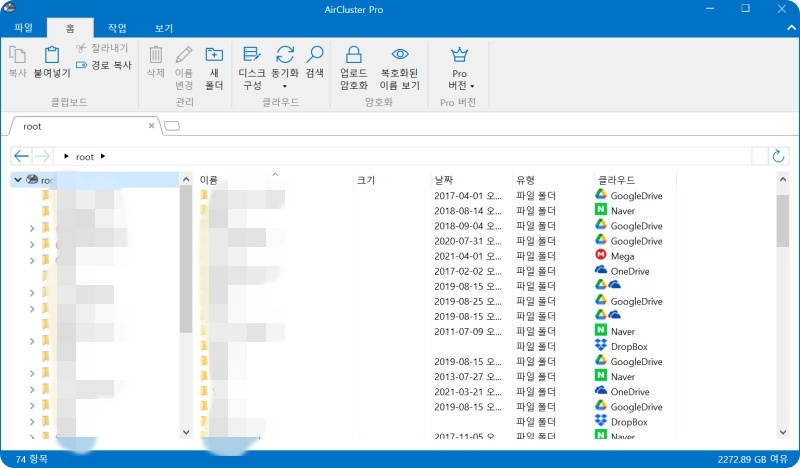Sort by Type (유형) column header
The height and width of the screenshot is (468, 800).
[x=525, y=180]
